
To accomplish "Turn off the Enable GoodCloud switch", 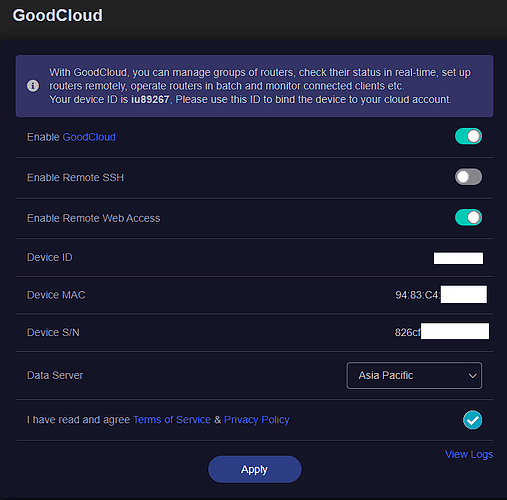I will point(468,136).
